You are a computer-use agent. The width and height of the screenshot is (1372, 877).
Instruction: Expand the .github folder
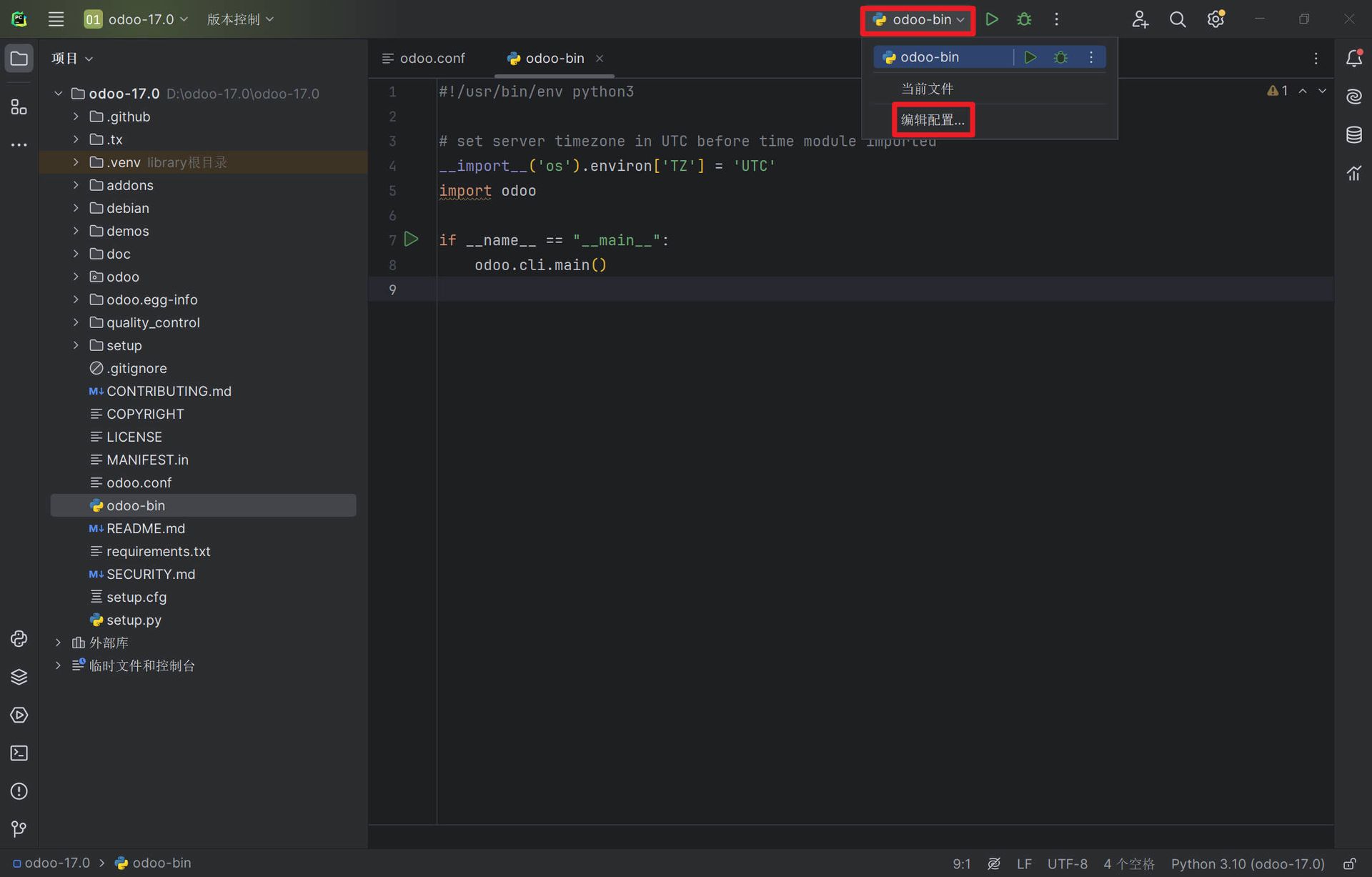click(76, 117)
